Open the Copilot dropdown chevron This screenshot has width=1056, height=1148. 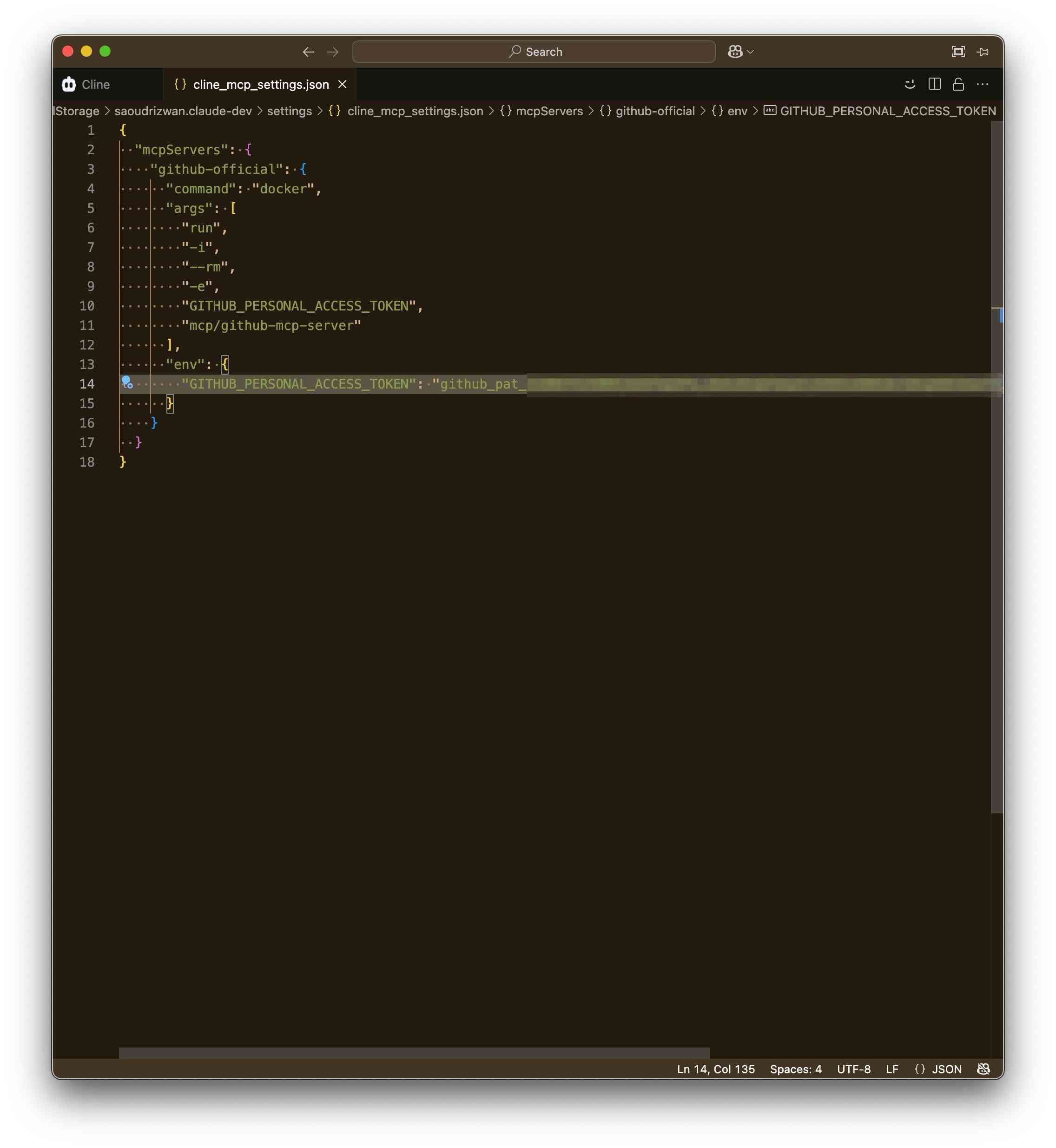pyautogui.click(x=750, y=52)
